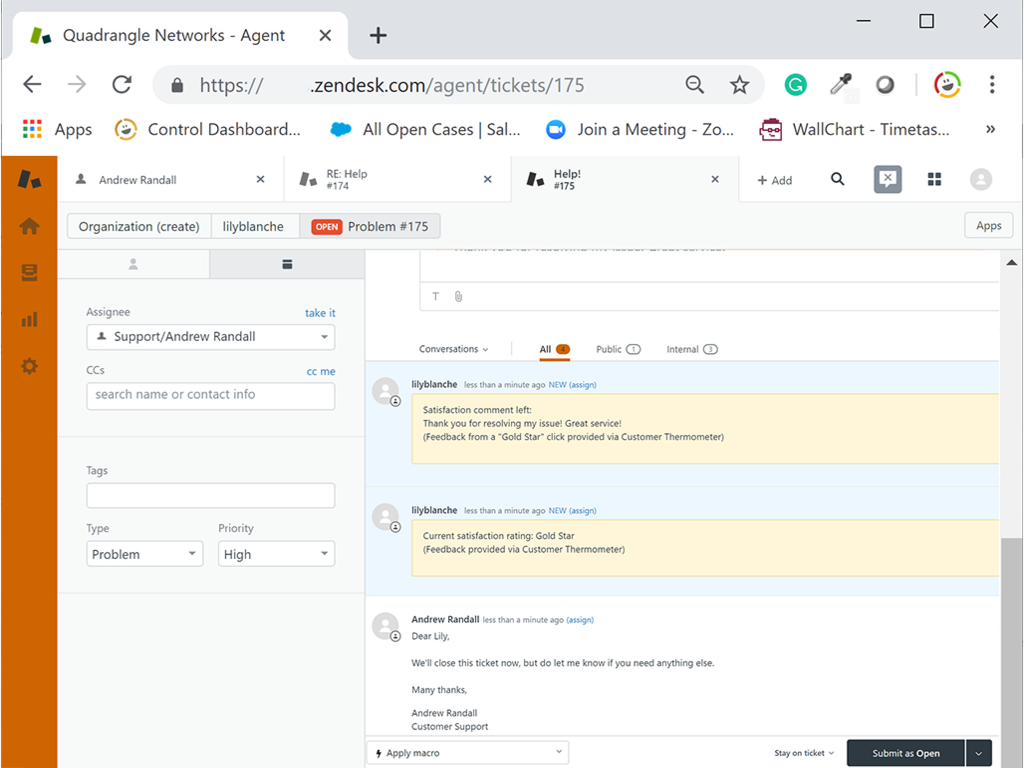This screenshot has height=768, width=1024.
Task: Show only Internal conversations tab
Action: point(691,349)
